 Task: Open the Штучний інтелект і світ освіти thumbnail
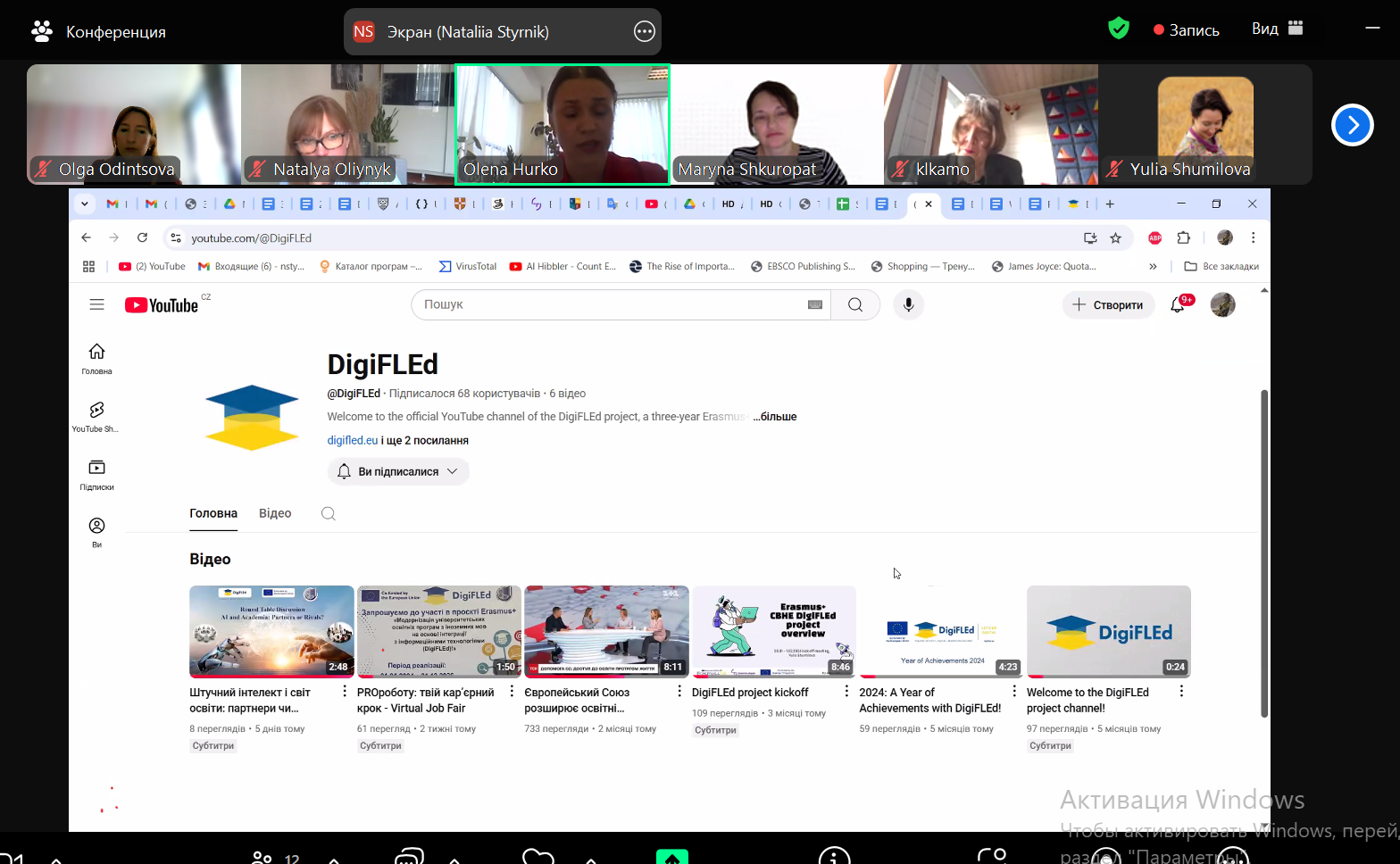(271, 631)
